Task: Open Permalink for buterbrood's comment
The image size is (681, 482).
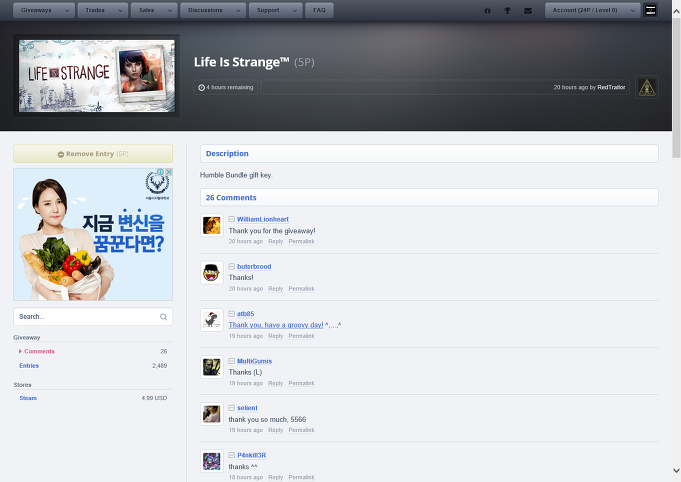Action: click(x=301, y=289)
